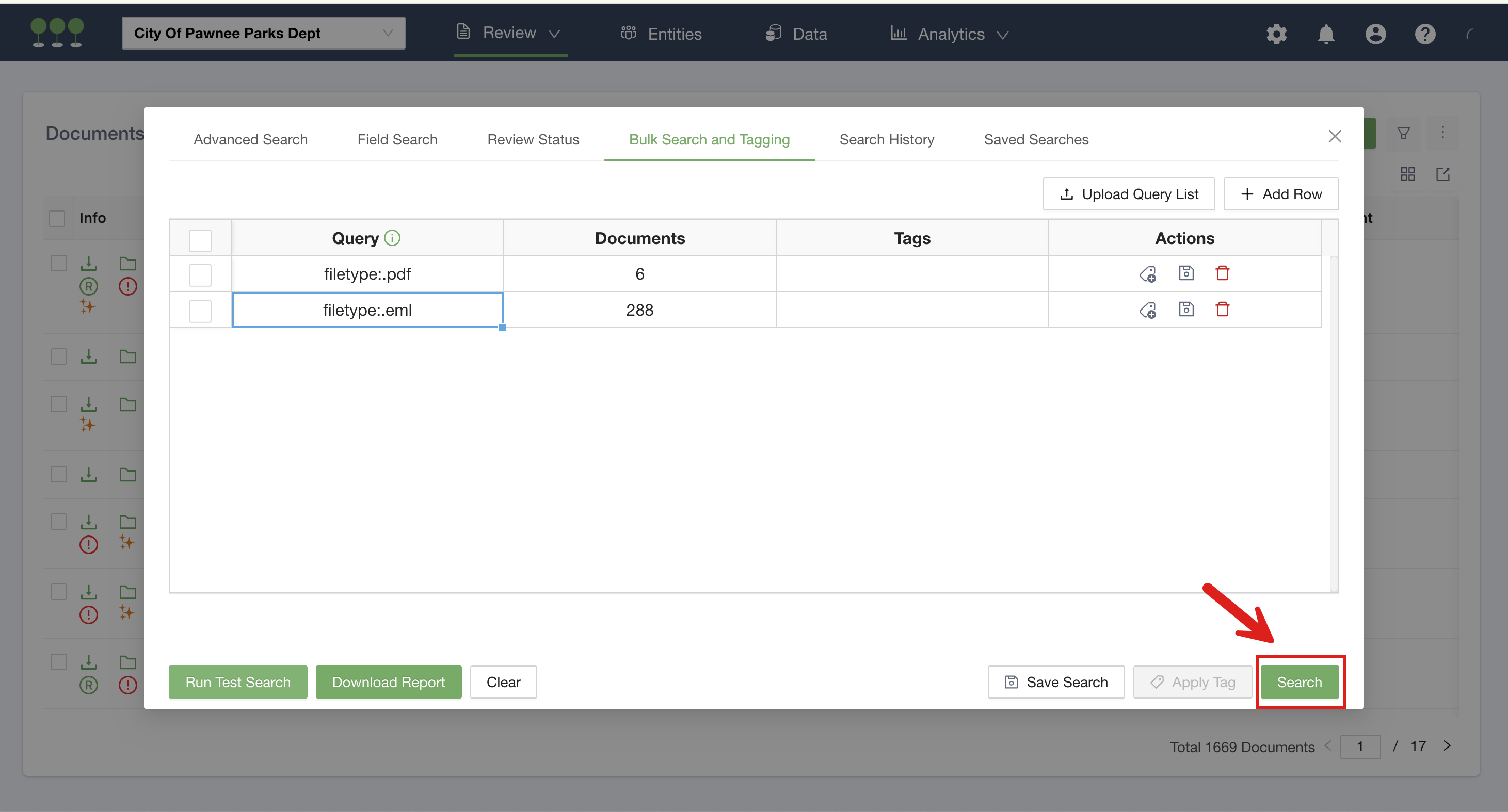
Task: Check the filetype:.pdf row checkbox
Action: 200,275
